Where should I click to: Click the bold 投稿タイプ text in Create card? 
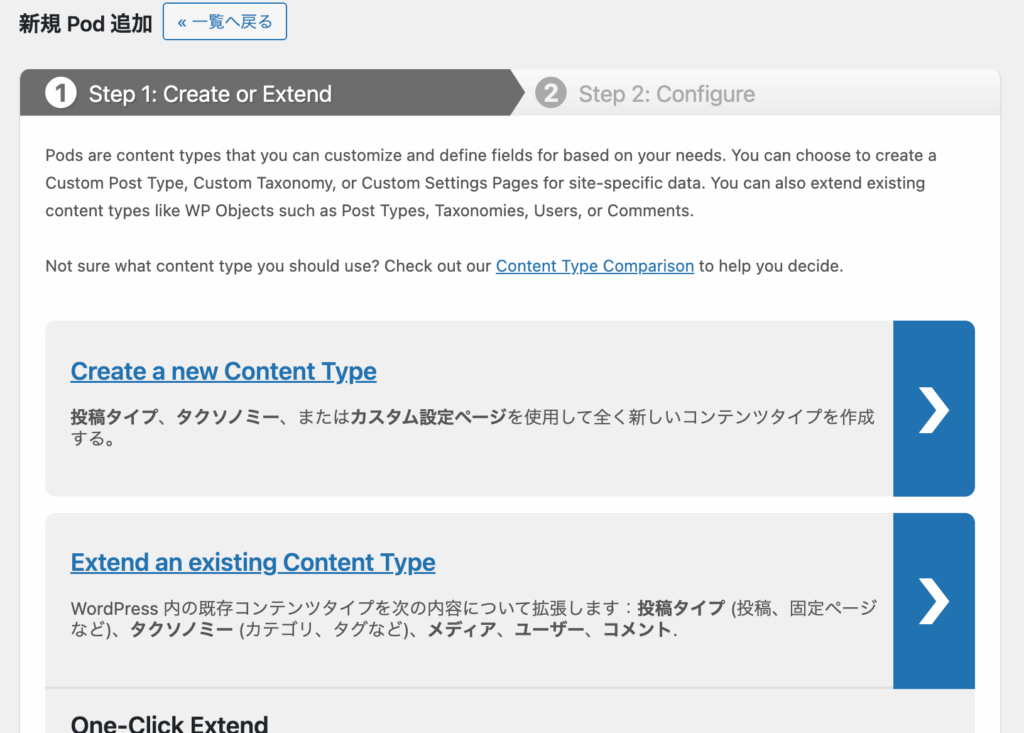(108, 417)
